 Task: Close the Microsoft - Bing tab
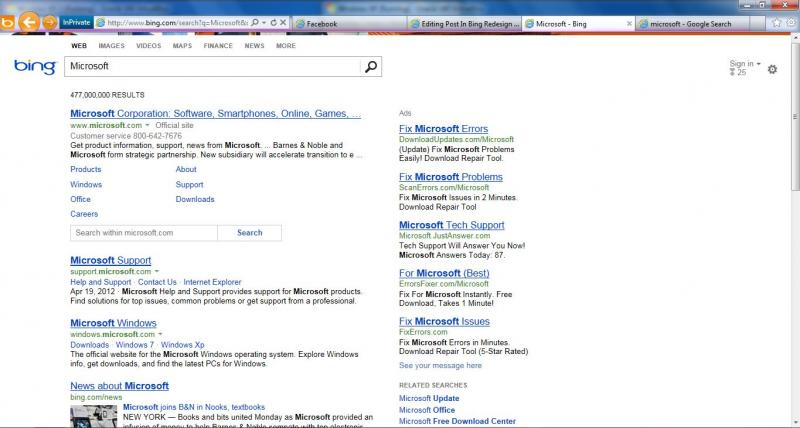[x=629, y=23]
